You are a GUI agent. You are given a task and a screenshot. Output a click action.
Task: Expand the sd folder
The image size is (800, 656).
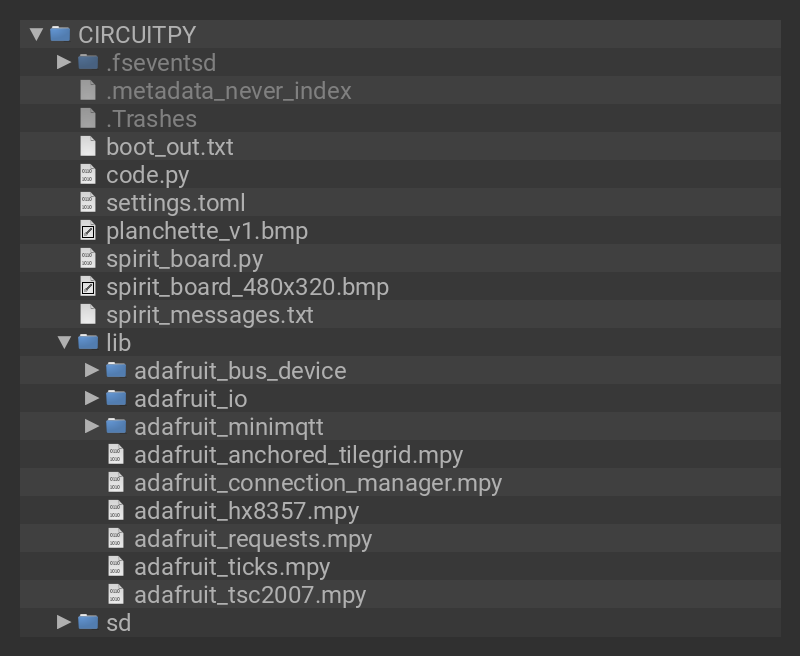(x=64, y=622)
